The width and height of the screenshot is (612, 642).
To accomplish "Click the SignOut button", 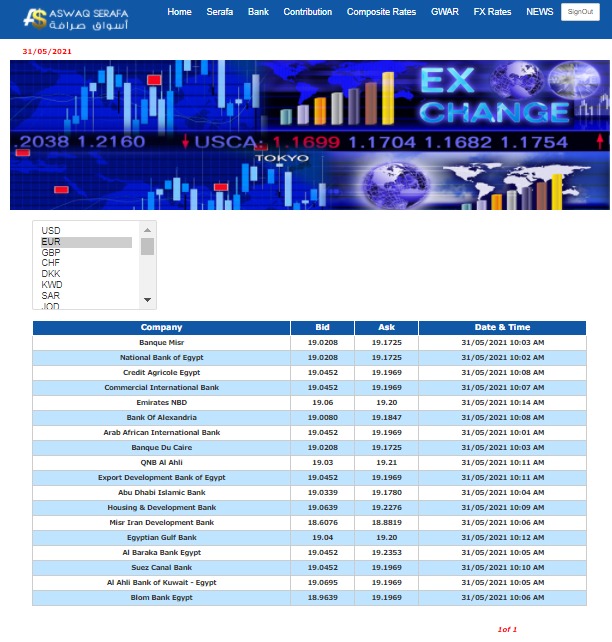I will pyautogui.click(x=580, y=12).
